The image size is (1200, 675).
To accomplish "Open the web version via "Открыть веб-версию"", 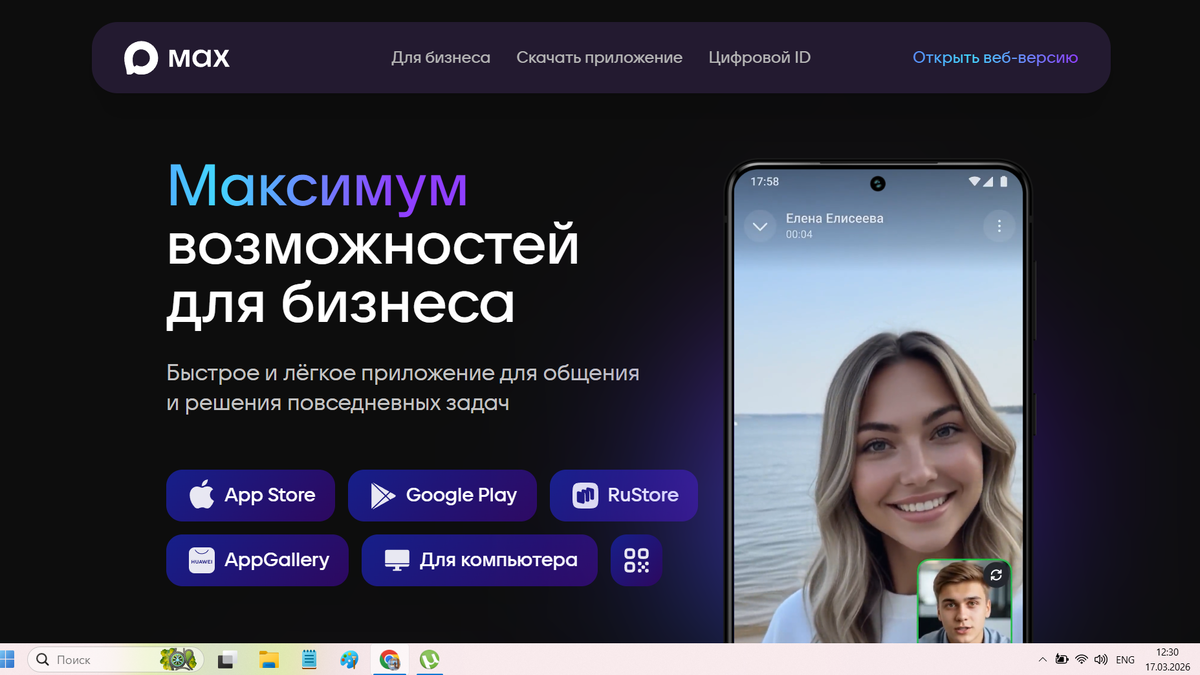I will coord(994,57).
